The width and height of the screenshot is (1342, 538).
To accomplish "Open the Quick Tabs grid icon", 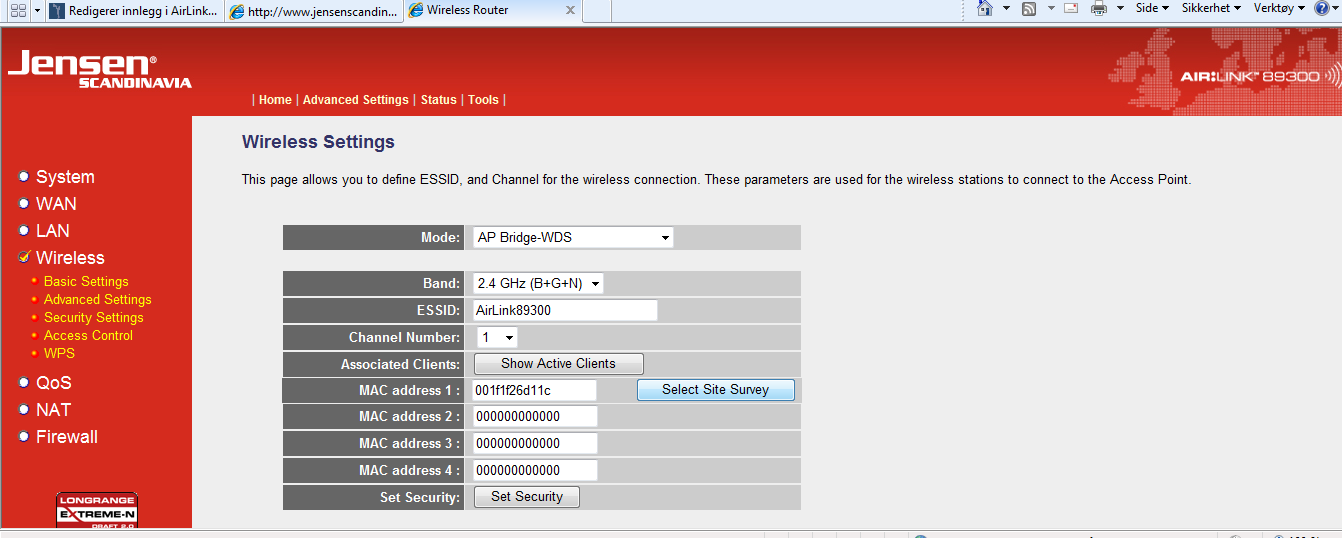I will coord(18,10).
